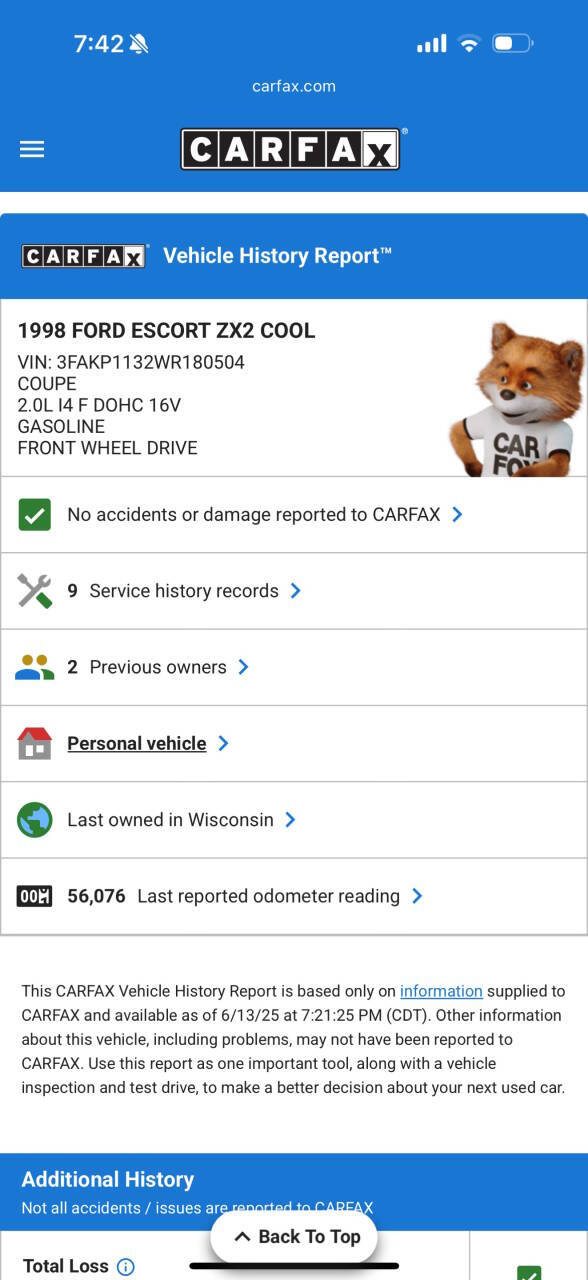
Task: Click the CARFAX fox mascot image
Action: tap(516, 400)
